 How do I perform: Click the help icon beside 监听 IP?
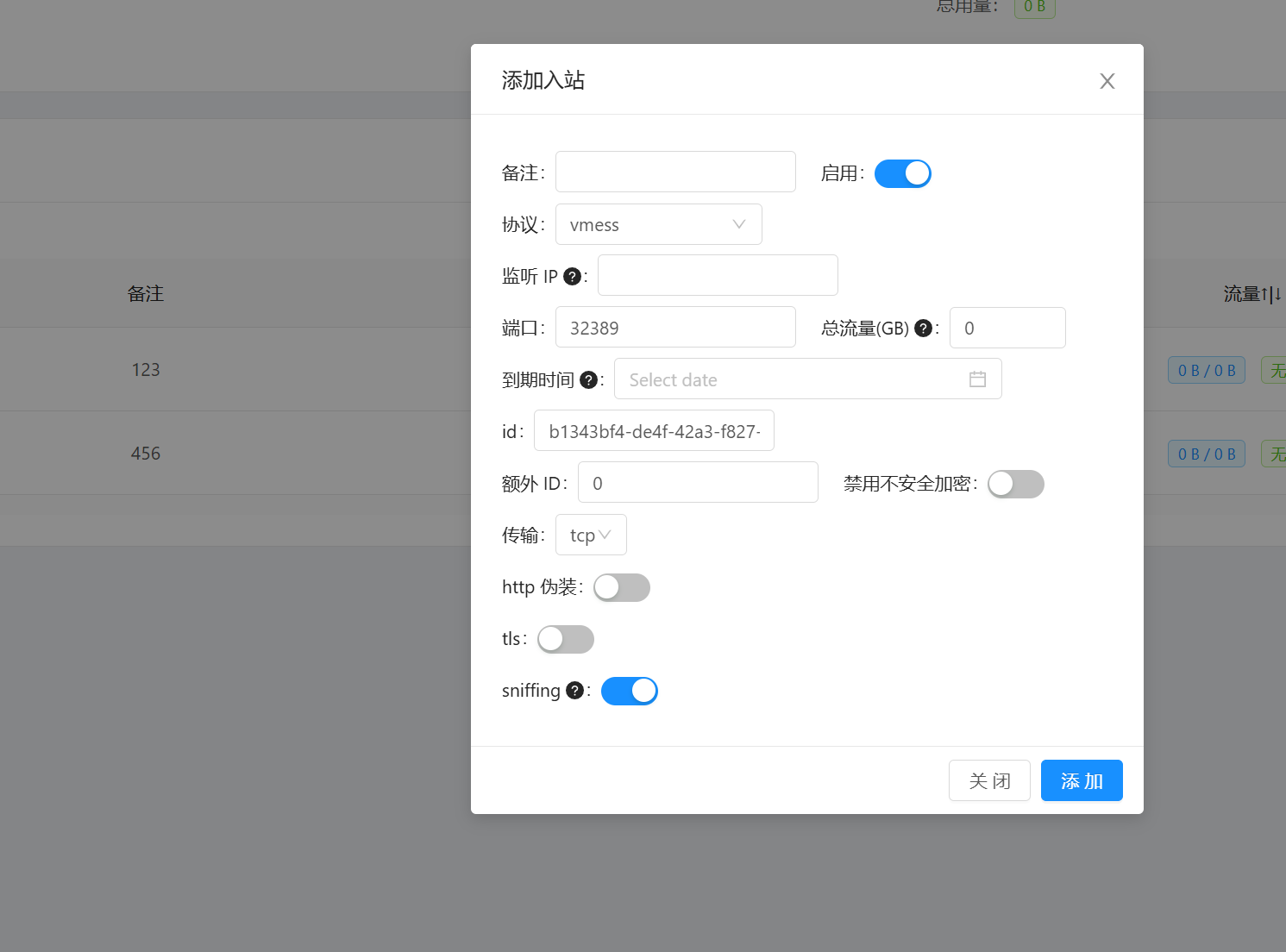tap(572, 276)
